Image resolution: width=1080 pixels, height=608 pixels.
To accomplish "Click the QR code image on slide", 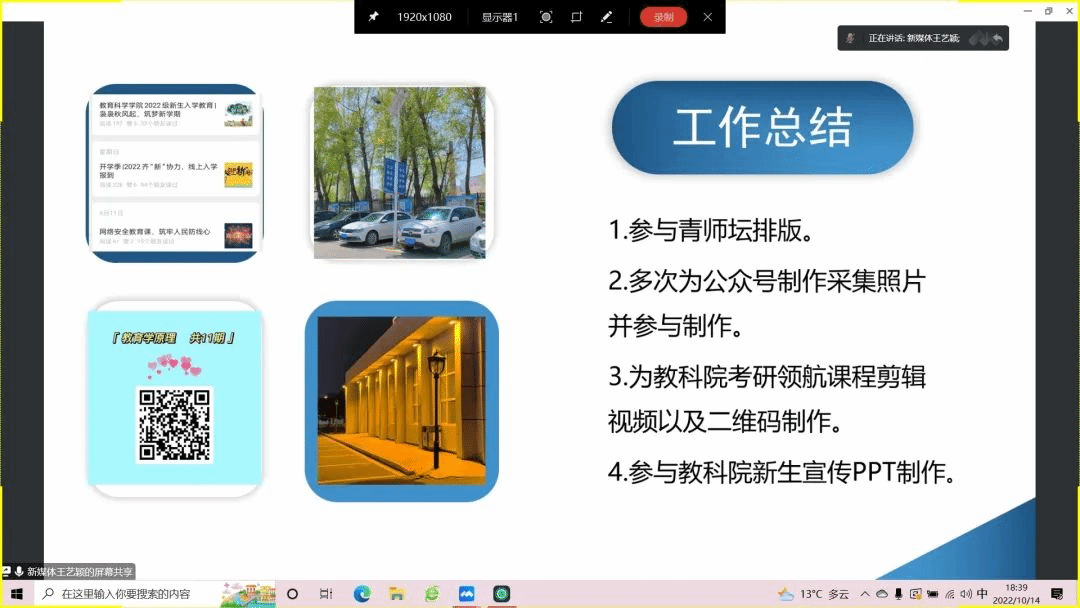I will point(175,425).
